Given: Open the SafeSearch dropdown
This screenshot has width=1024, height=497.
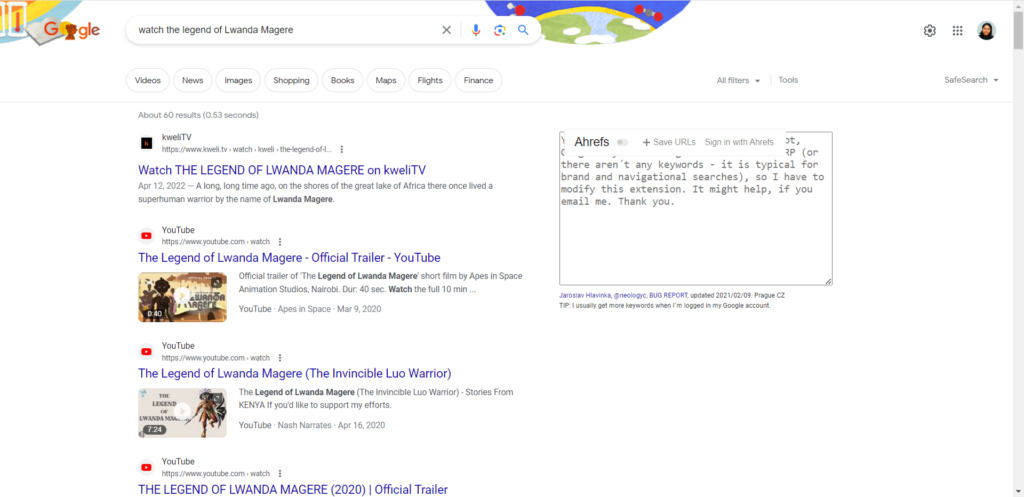Looking at the screenshot, I should point(972,80).
